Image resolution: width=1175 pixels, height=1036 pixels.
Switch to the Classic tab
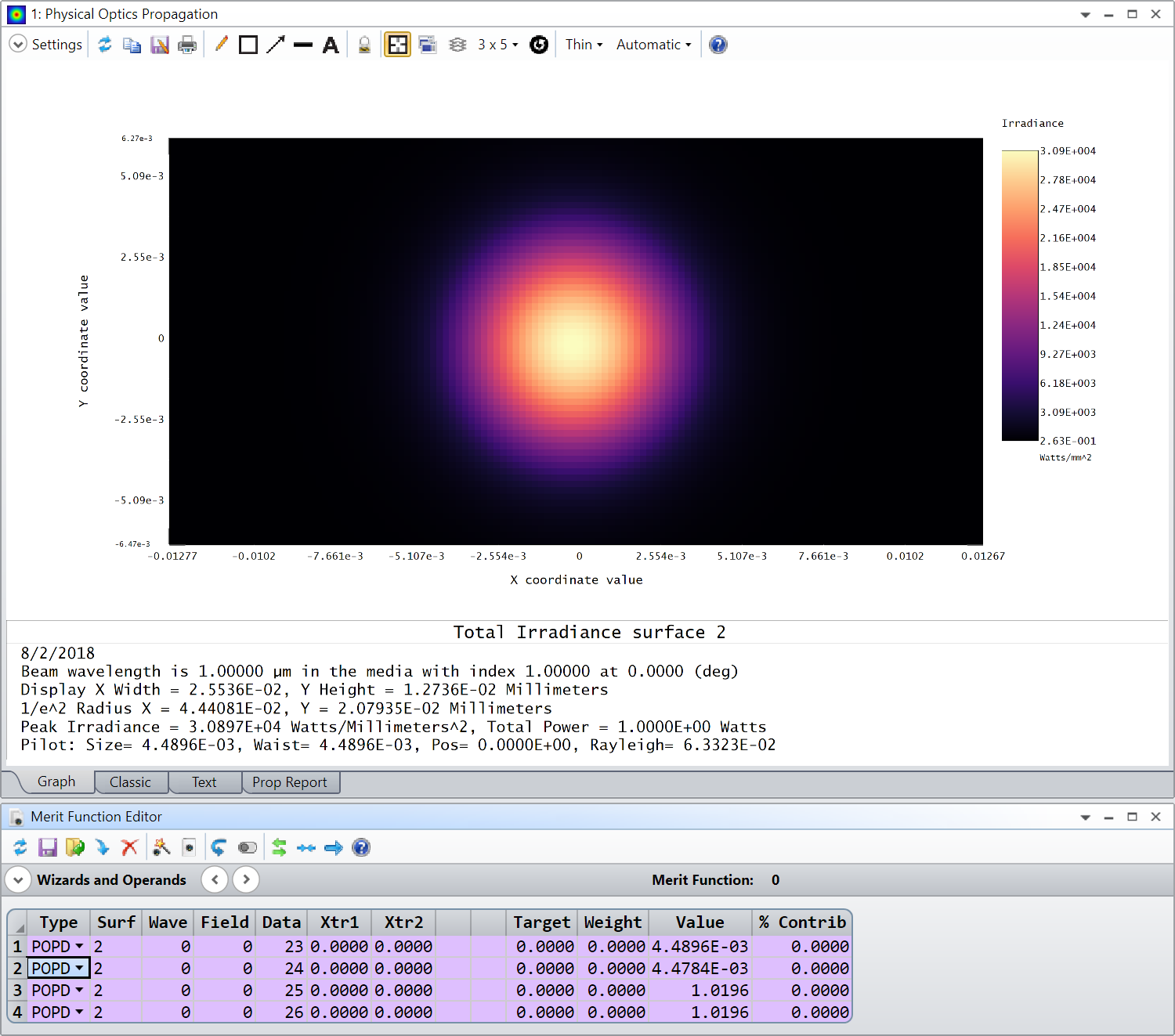(x=130, y=782)
